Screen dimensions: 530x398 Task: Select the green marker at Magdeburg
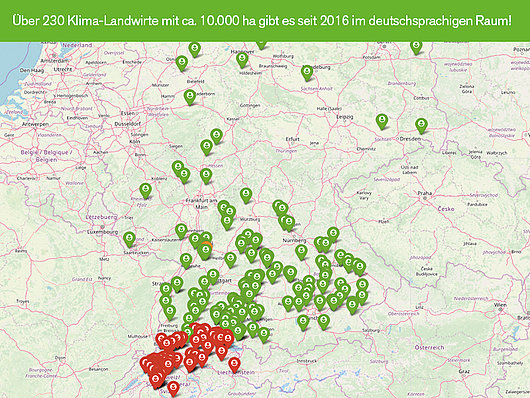(x=307, y=73)
